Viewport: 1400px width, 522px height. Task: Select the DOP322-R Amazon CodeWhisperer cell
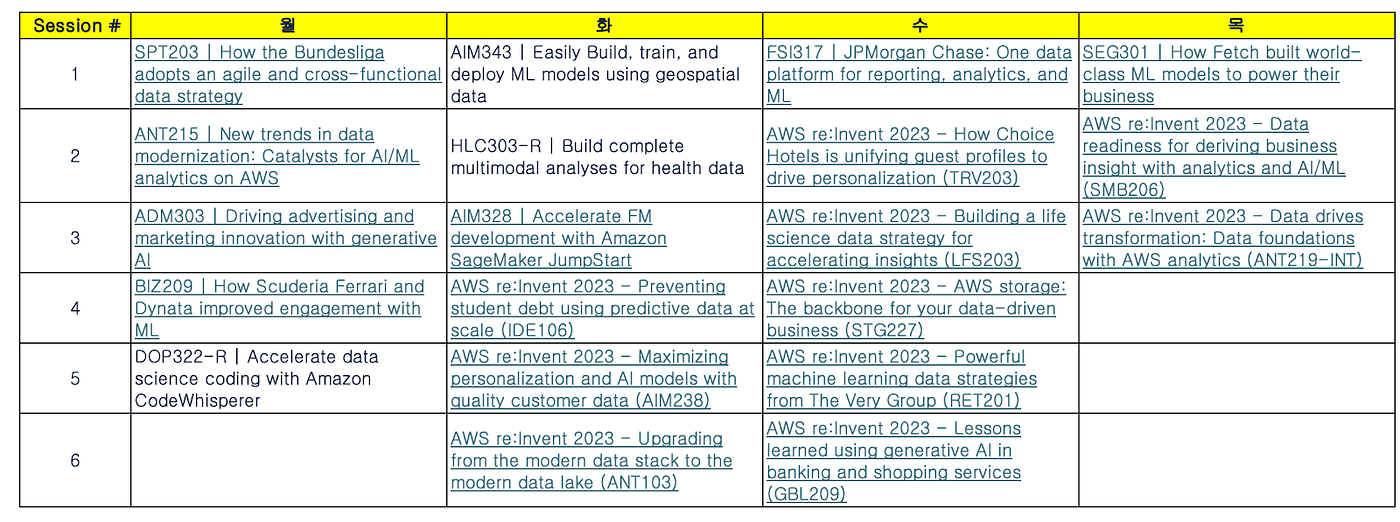pos(288,378)
